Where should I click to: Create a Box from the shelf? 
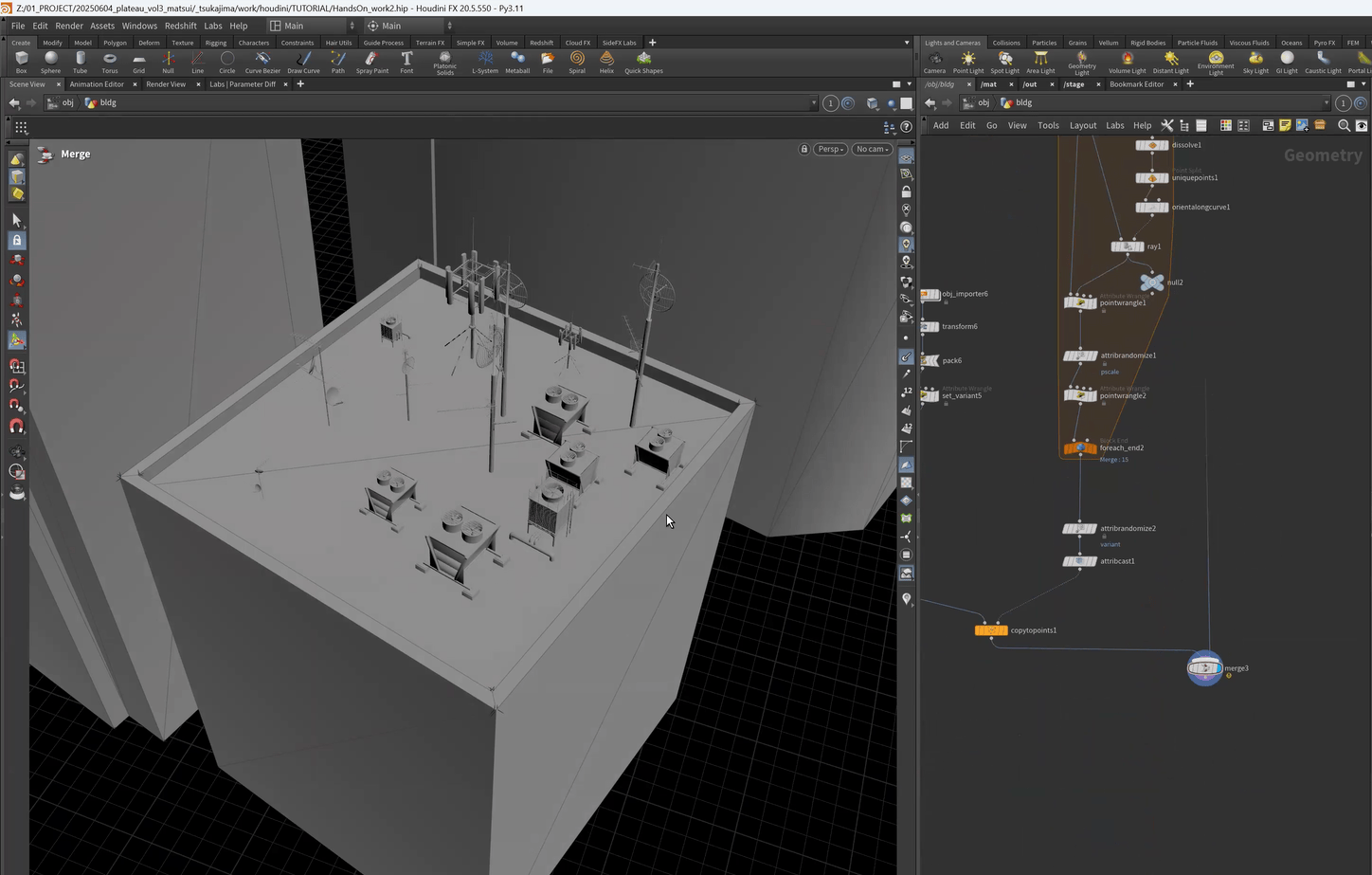coord(21,62)
